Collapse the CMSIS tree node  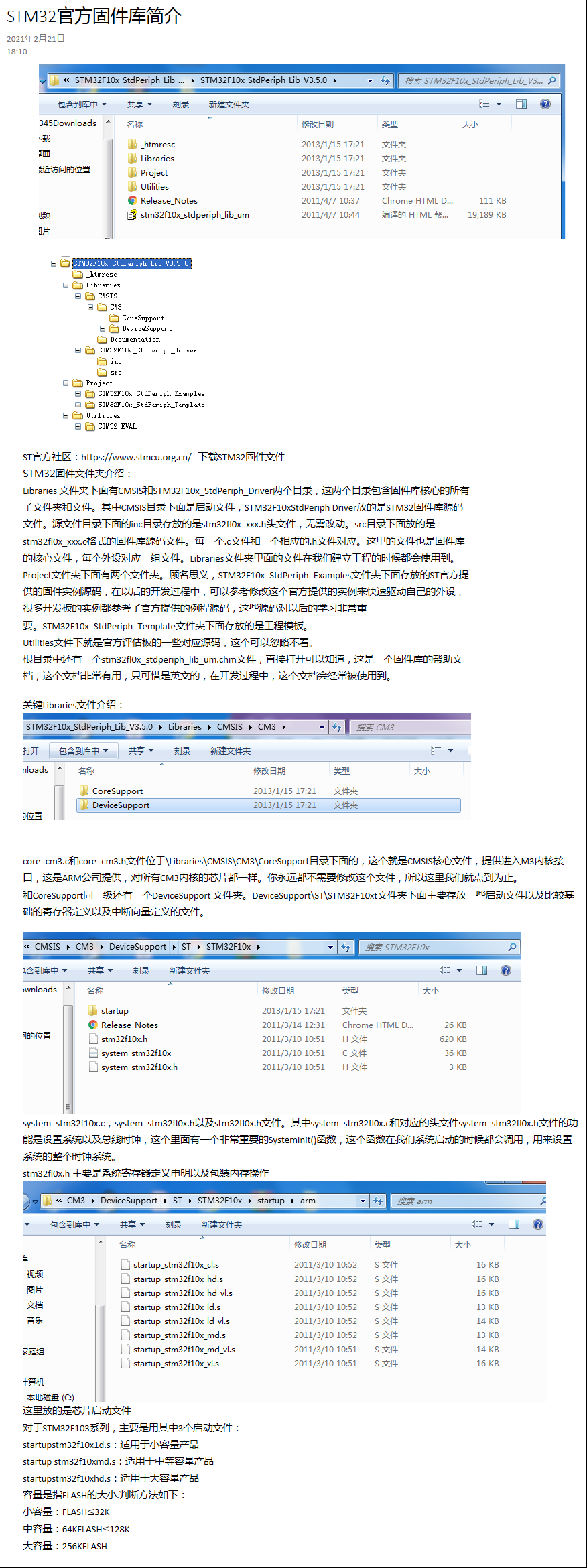pos(78,296)
